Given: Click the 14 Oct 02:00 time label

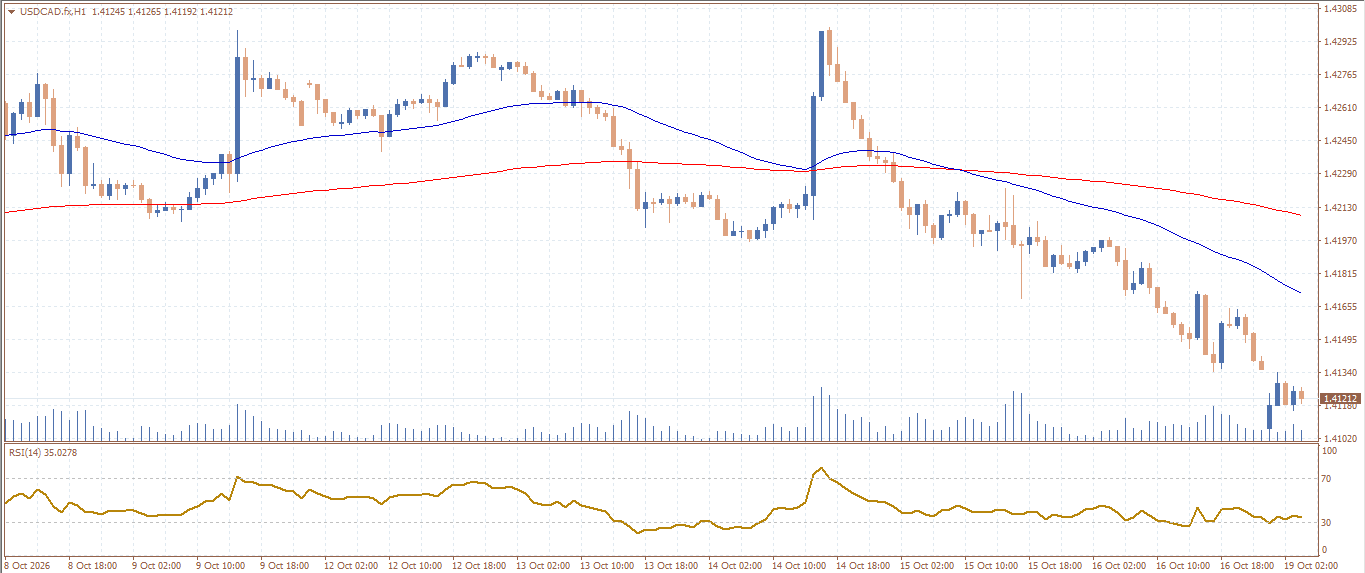Looking at the screenshot, I should pyautogui.click(x=737, y=566).
